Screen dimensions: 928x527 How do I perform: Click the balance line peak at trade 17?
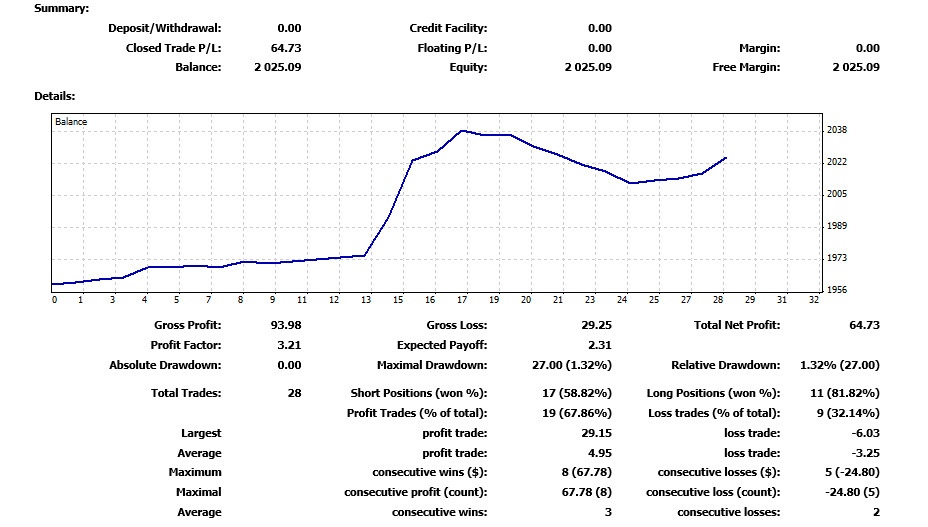coord(461,130)
